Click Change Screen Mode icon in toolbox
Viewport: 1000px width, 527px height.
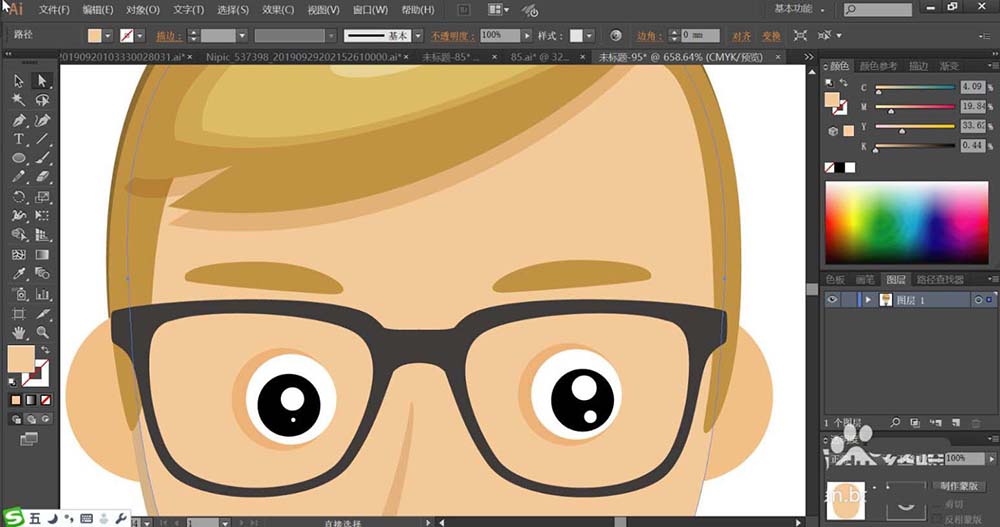pyautogui.click(x=29, y=439)
